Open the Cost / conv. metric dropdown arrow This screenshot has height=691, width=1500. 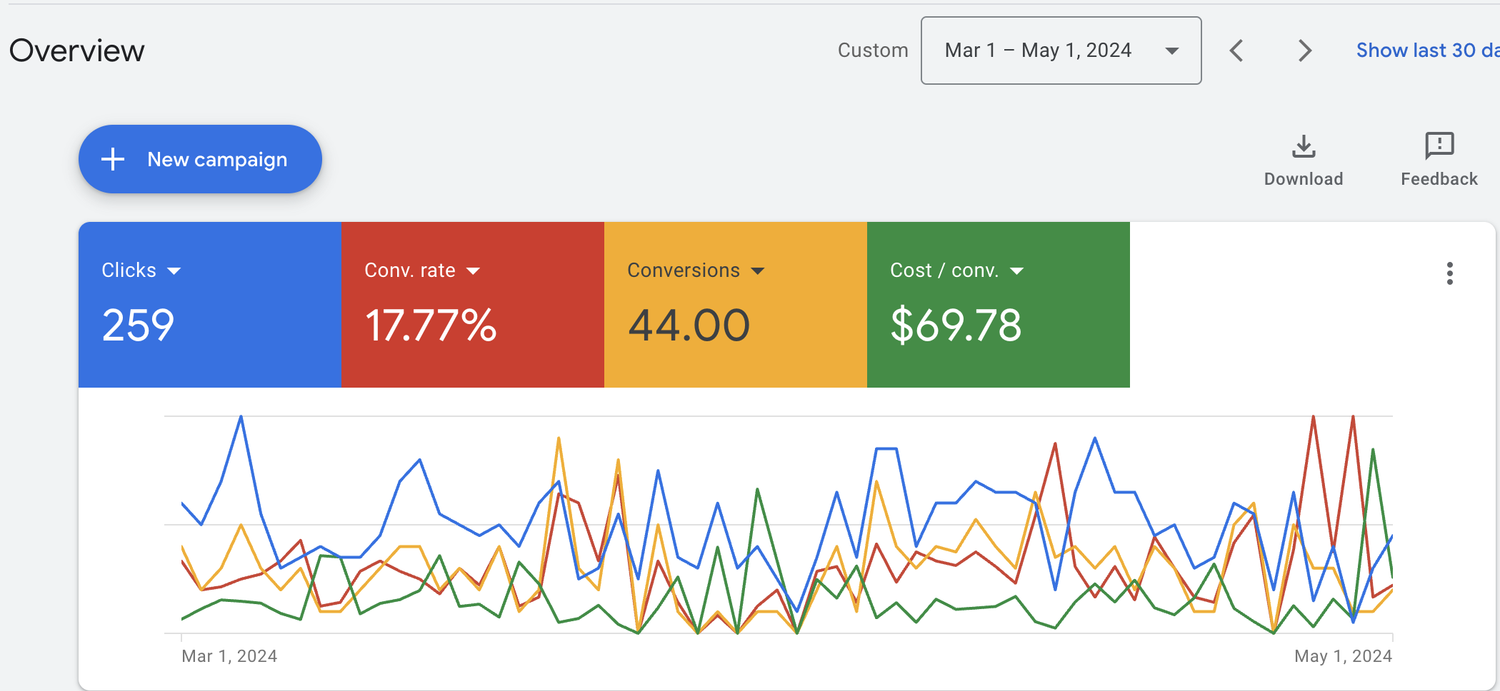point(1017,271)
